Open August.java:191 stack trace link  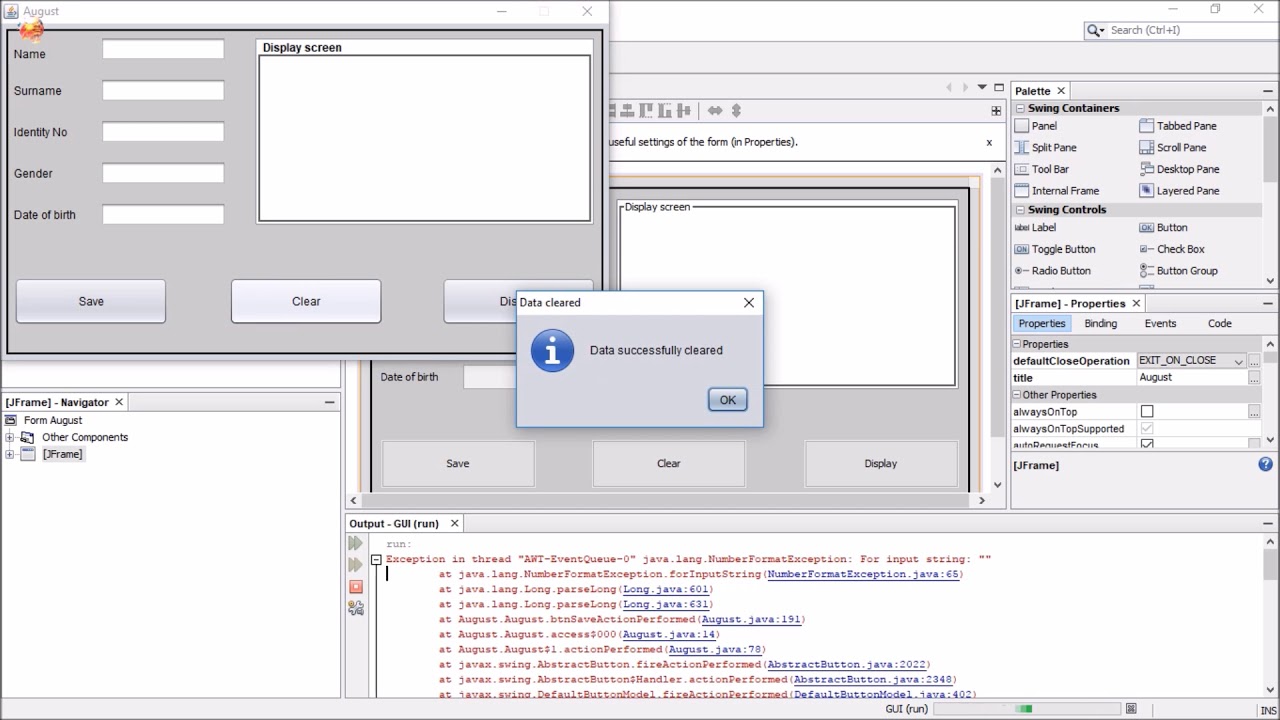[x=751, y=619]
